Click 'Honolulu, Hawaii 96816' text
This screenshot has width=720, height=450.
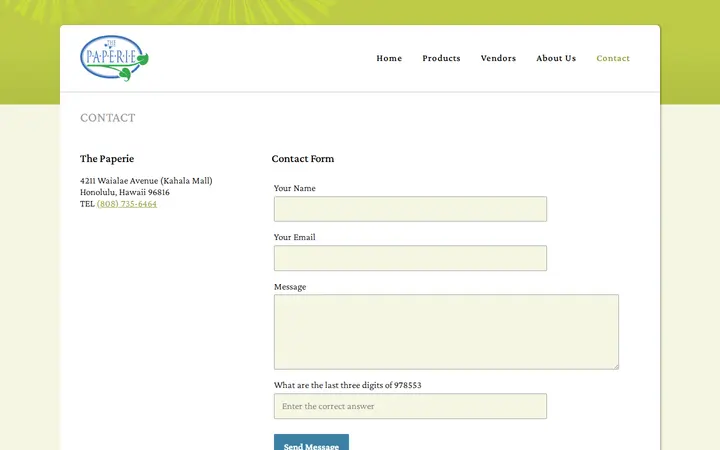coord(124,192)
